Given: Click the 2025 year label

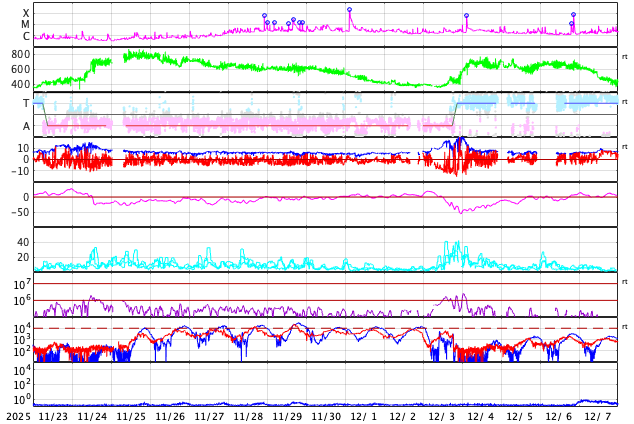Looking at the screenshot, I should click(x=18, y=416).
